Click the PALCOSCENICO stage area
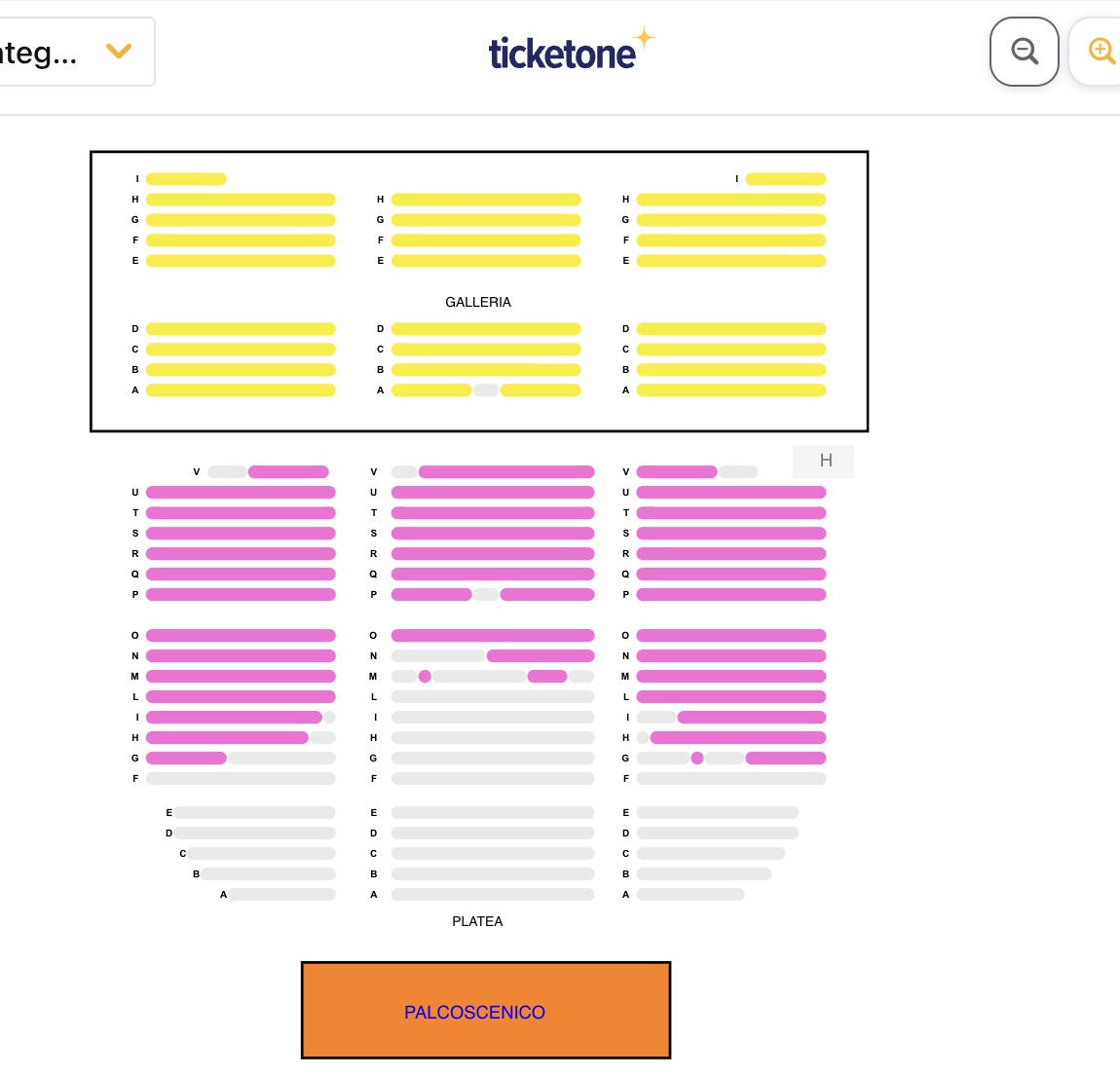The width and height of the screenshot is (1120, 1077). (486, 1010)
